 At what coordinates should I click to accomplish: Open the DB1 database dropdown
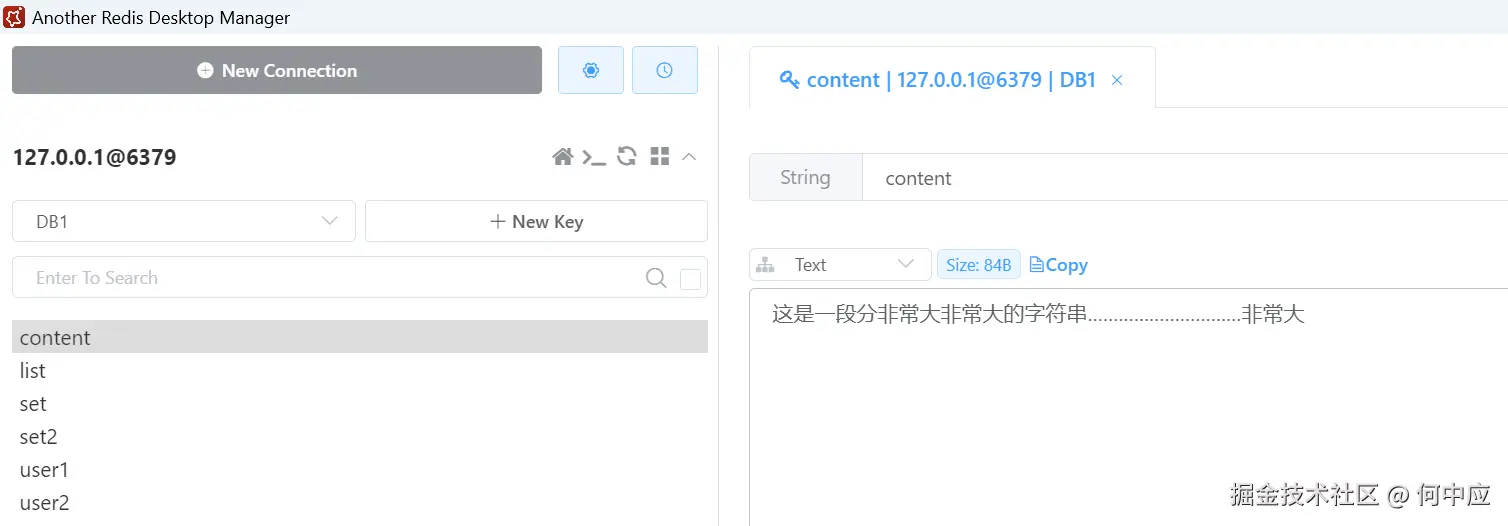[184, 221]
